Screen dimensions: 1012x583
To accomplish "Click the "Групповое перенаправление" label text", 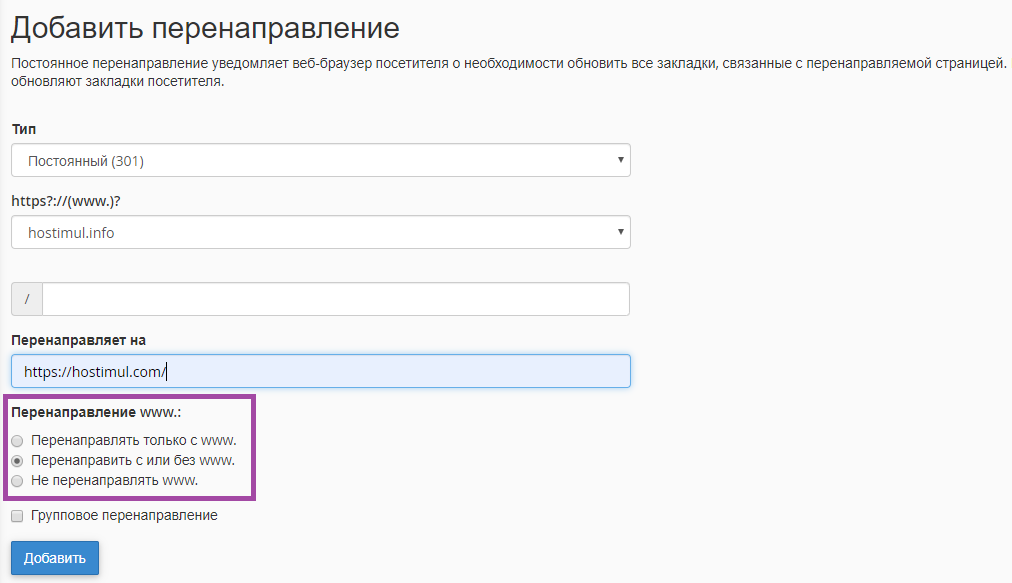I will tap(124, 516).
